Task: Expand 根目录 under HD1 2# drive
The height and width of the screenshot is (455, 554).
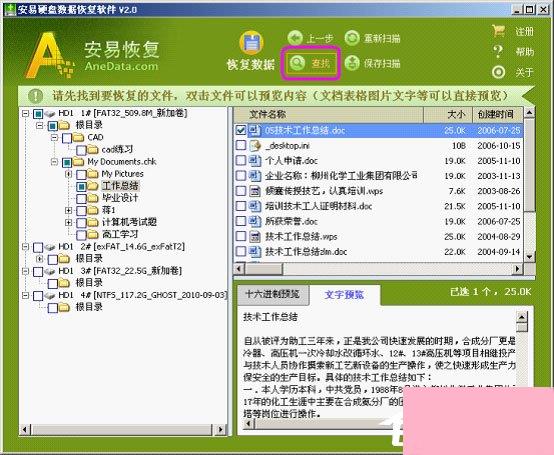Action: click(x=40, y=259)
